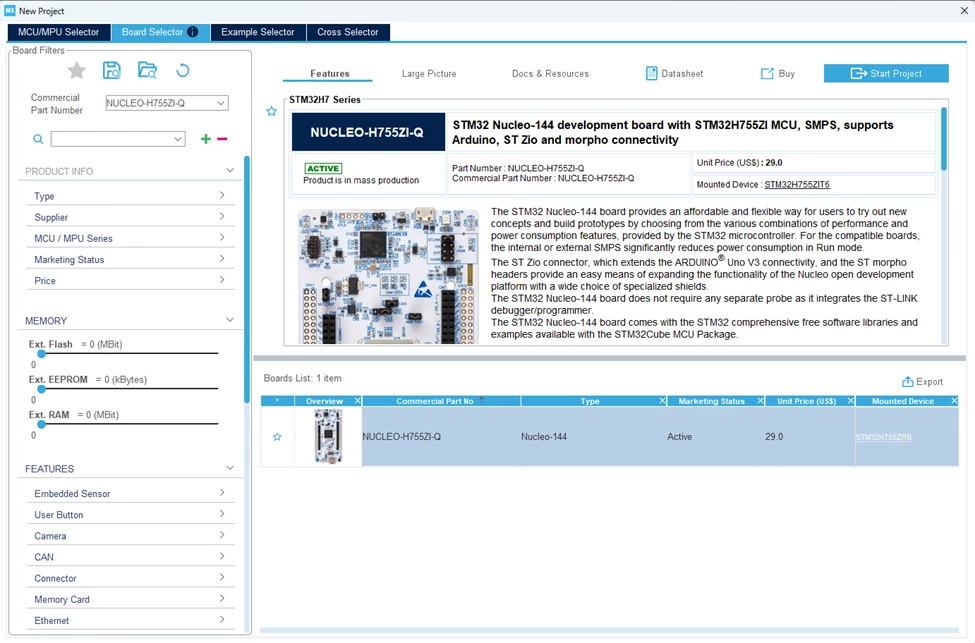Open the Docs & Resources tab

click(550, 73)
